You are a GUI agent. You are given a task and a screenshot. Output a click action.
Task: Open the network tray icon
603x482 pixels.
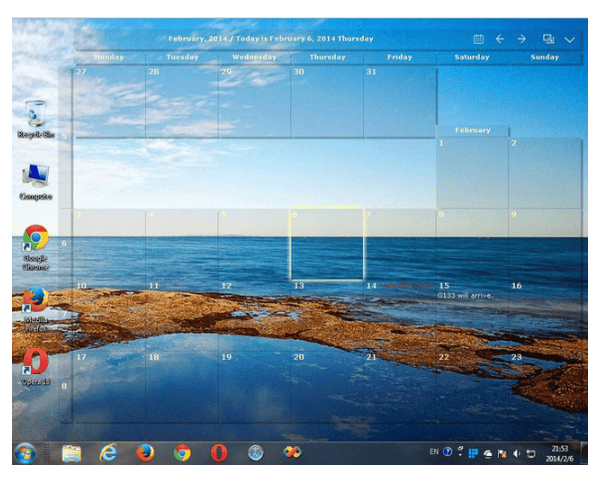(x=531, y=454)
